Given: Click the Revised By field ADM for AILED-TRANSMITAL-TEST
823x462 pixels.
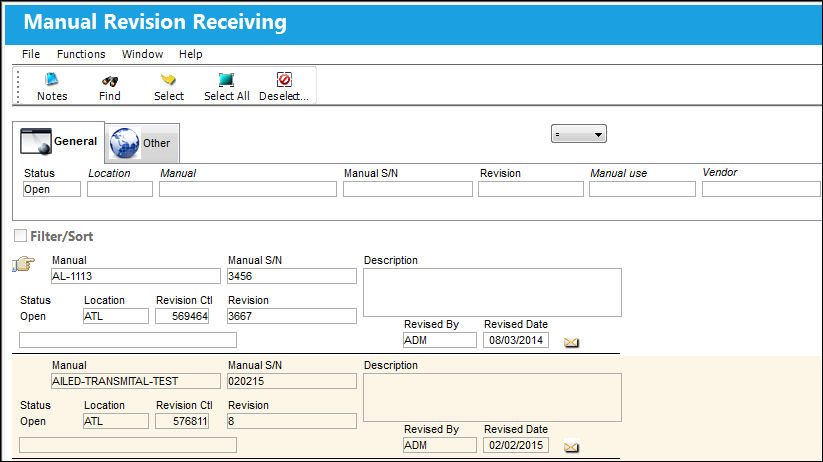Looking at the screenshot, I should [x=440, y=445].
